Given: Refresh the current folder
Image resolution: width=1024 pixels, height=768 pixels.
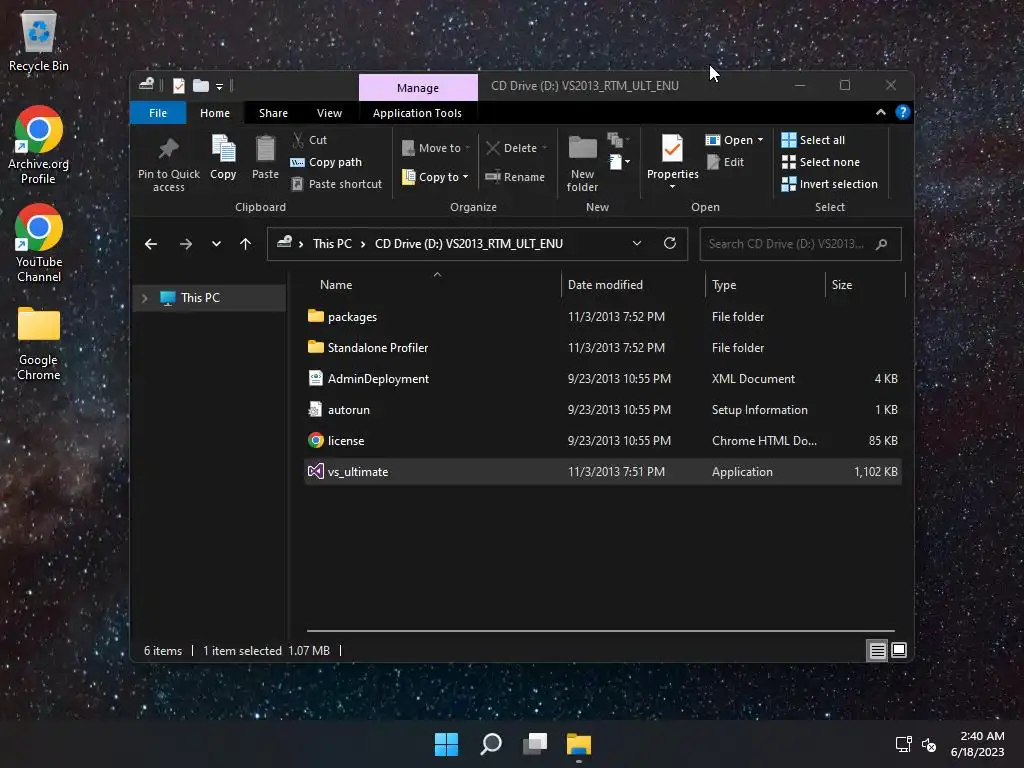Looking at the screenshot, I should point(670,244).
